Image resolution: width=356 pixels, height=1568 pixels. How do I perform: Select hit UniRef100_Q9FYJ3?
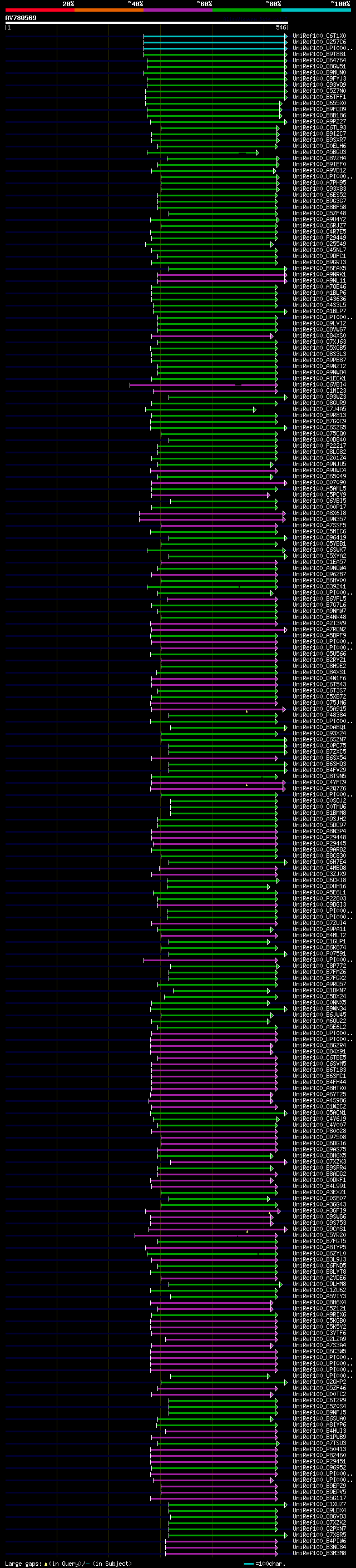pos(319,78)
